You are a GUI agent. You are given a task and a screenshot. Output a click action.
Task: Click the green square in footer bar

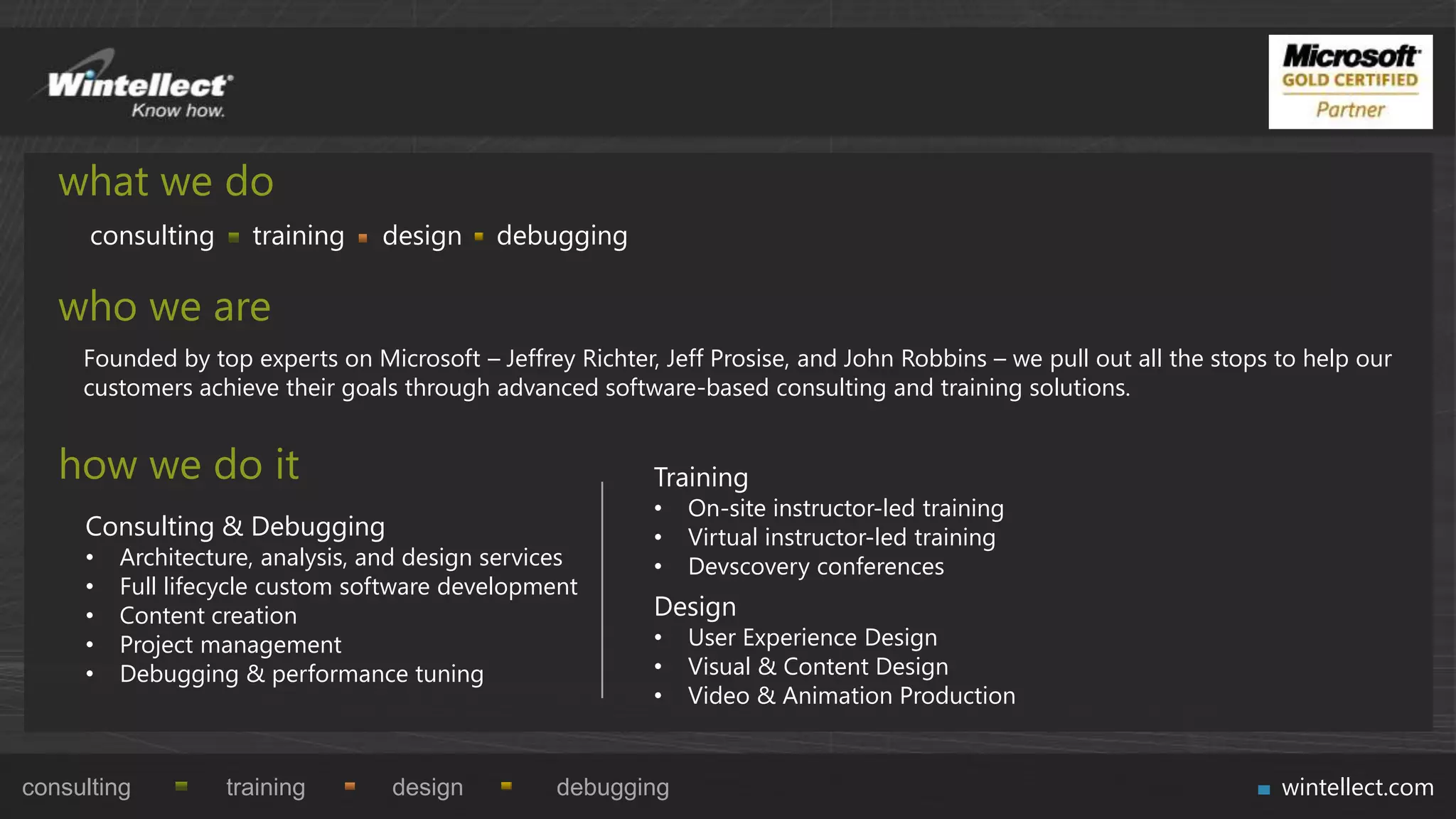coord(181,786)
